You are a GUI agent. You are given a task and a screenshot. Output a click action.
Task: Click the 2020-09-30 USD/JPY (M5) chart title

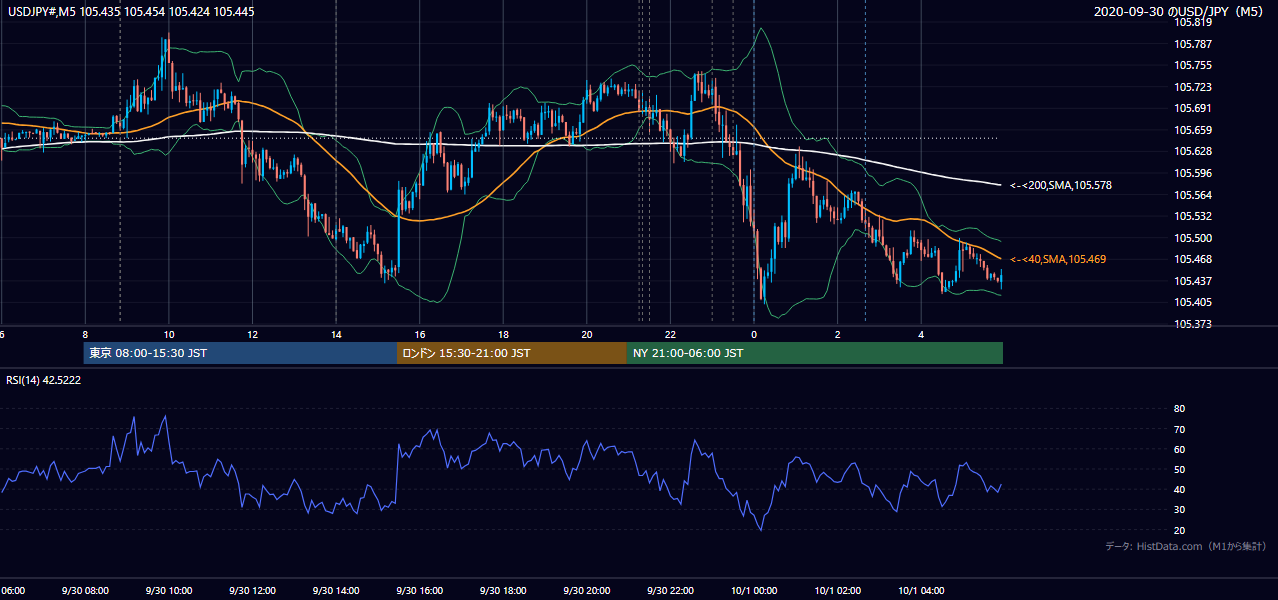point(1180,12)
